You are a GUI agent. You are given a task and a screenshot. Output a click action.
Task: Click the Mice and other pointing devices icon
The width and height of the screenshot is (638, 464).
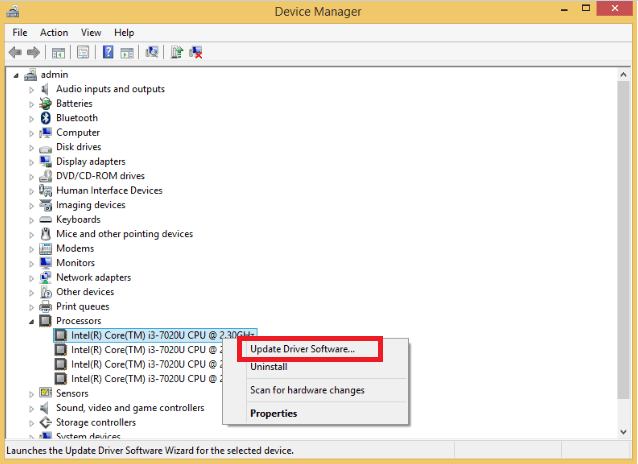coord(46,234)
